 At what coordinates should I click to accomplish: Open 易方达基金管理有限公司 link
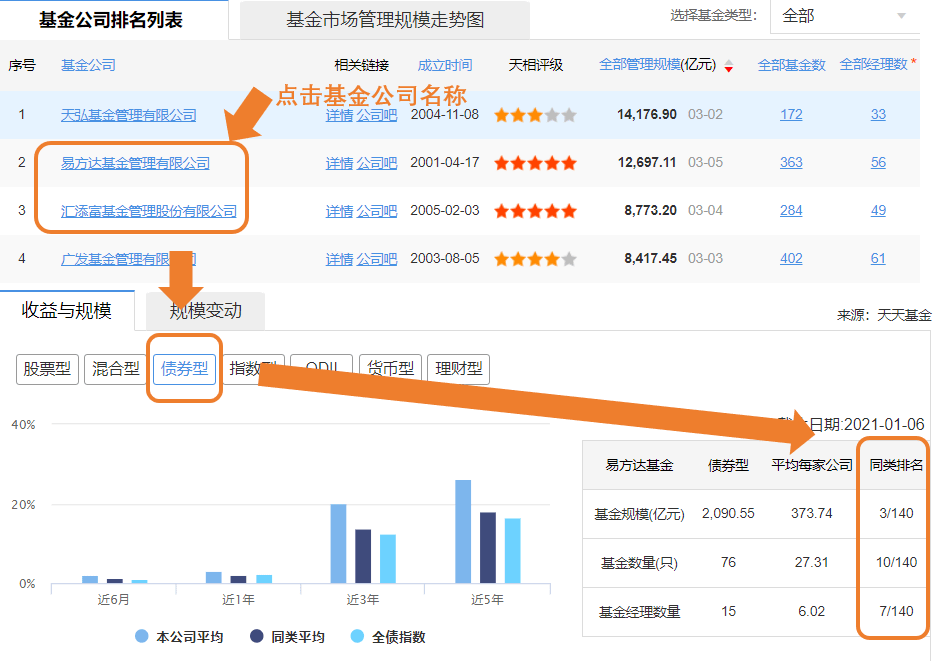click(x=135, y=163)
